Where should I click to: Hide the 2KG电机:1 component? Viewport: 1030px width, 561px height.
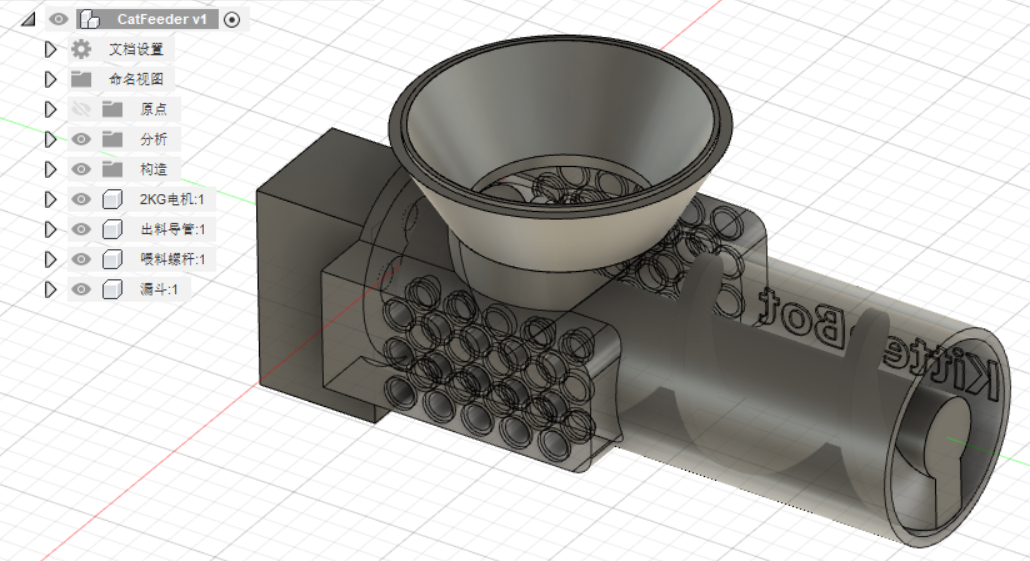pos(81,199)
